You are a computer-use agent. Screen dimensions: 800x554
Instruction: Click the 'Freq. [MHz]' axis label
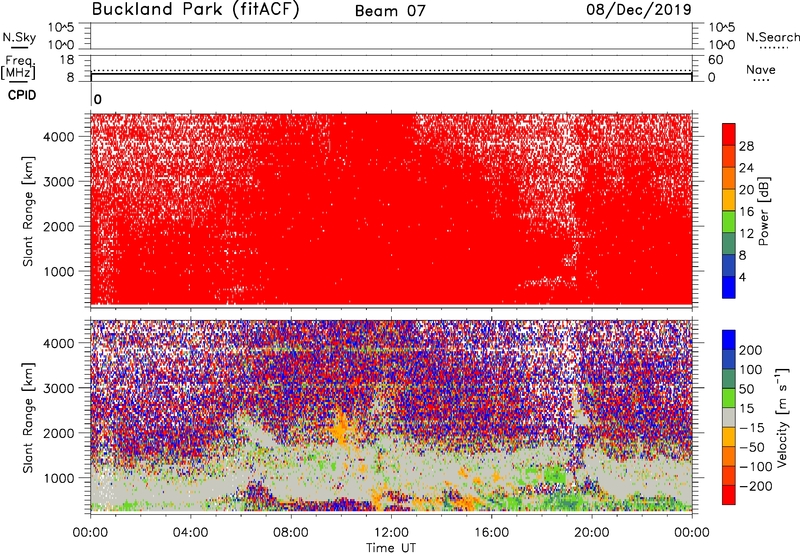(x=18, y=67)
